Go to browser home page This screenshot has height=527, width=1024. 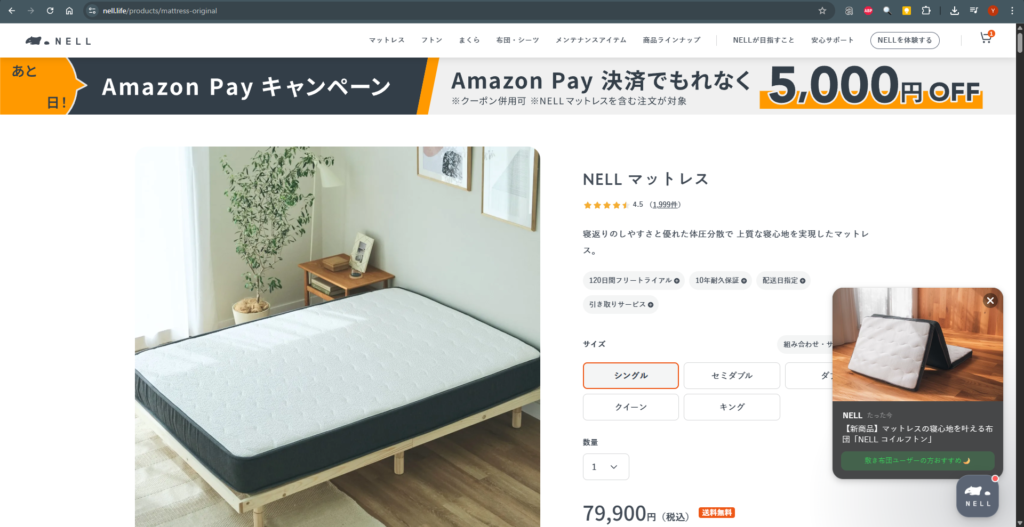(x=69, y=10)
